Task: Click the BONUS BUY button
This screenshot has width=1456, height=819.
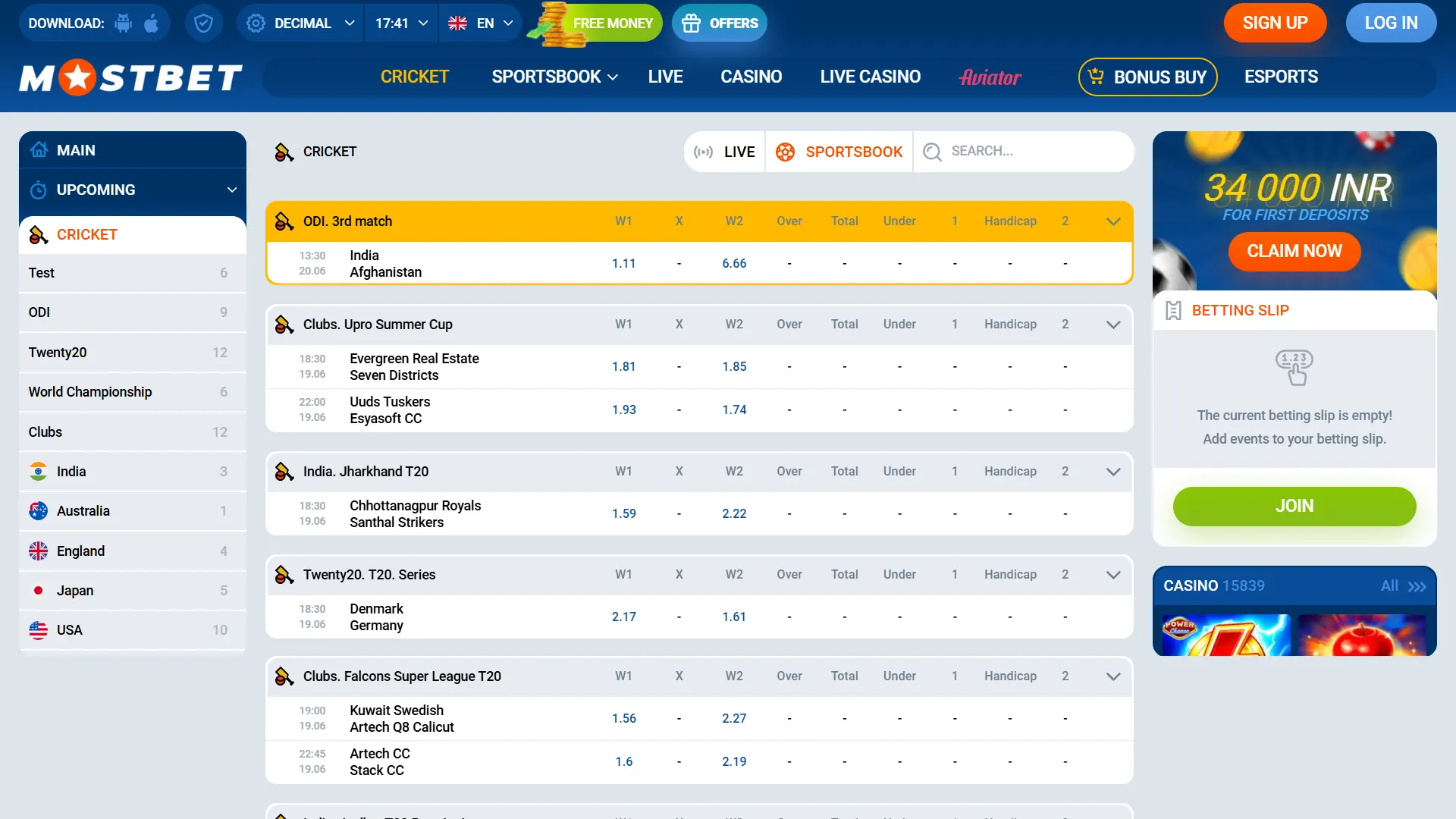Action: [x=1147, y=77]
